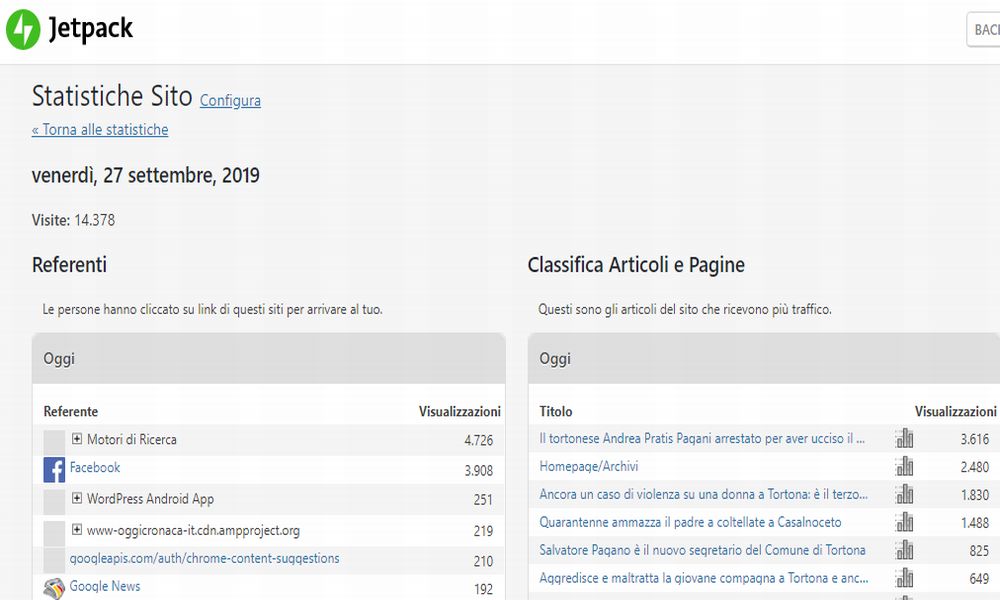The width and height of the screenshot is (1000, 600).
Task: Go back via Torna alle statistiche link
Action: tap(100, 129)
